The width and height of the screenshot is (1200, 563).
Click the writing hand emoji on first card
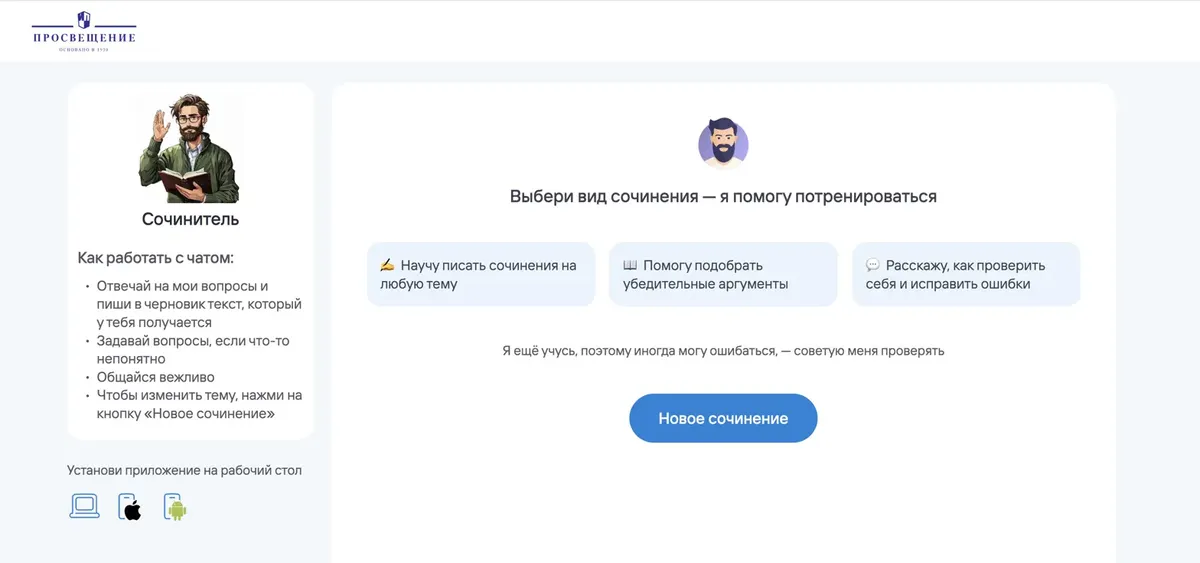pyautogui.click(x=388, y=266)
